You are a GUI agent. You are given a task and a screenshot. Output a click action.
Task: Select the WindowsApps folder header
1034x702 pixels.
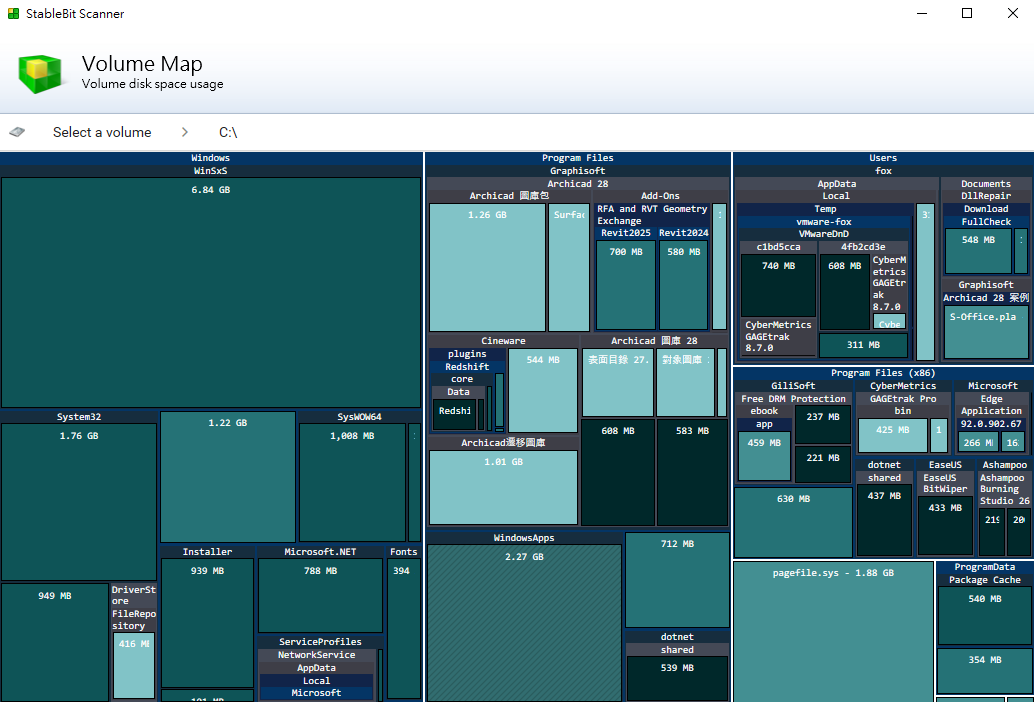524,538
